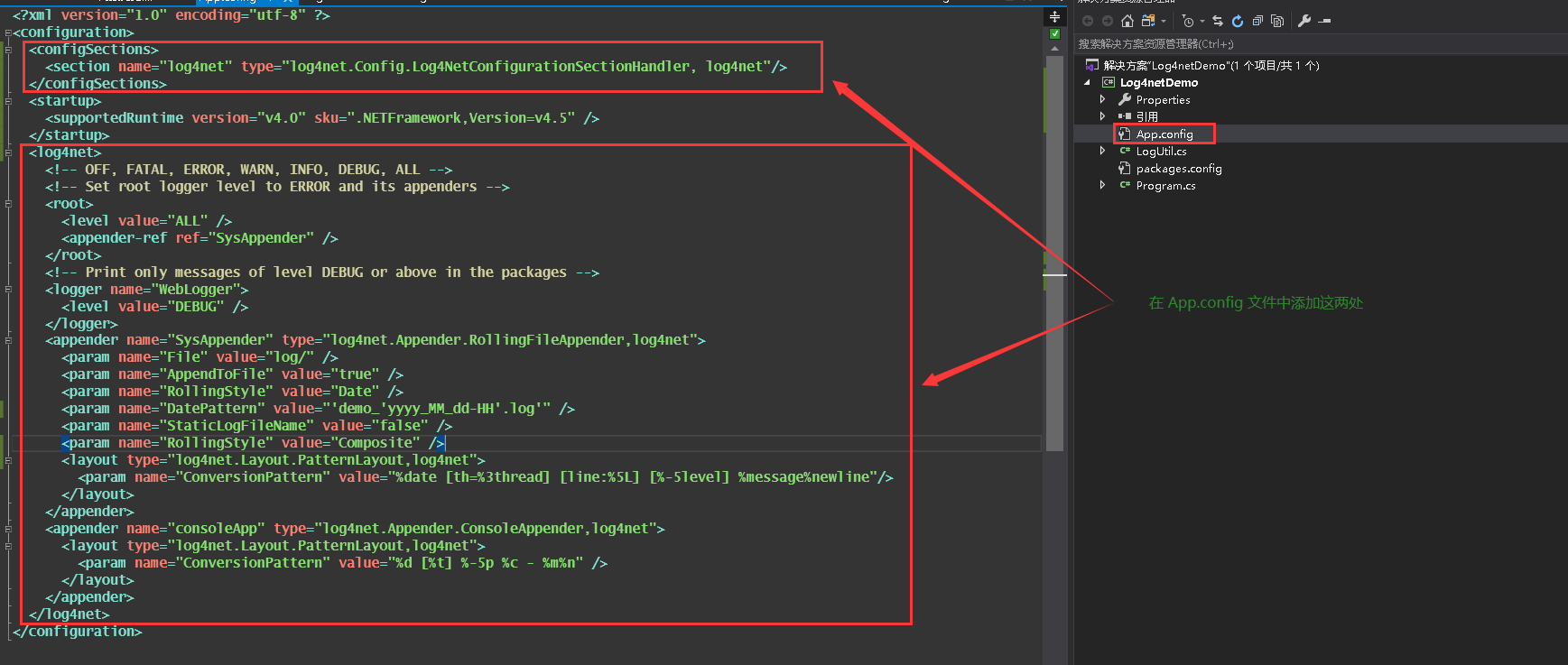
Task: Open dropdown beside solution/folder view switch icon
Action: (1164, 21)
